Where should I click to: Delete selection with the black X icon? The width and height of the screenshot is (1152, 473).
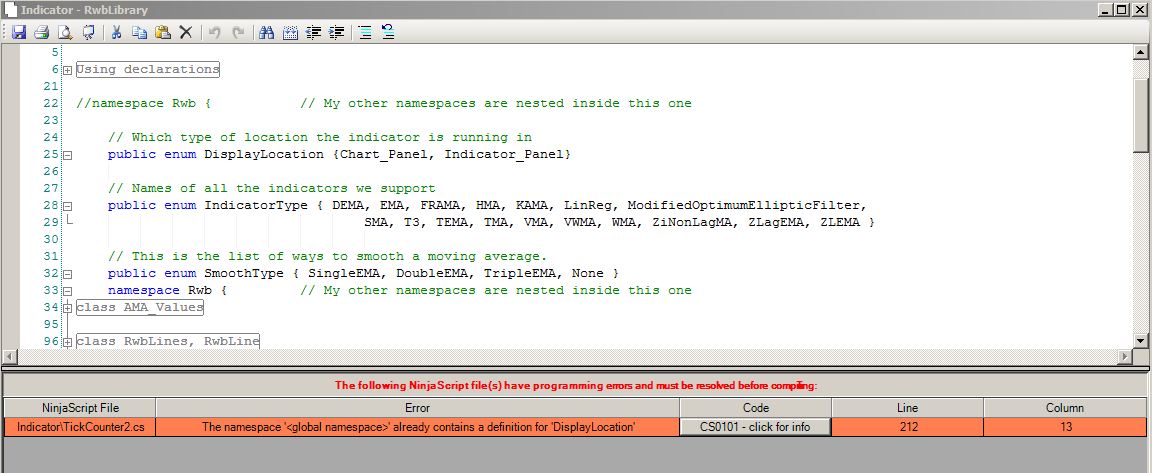pos(186,32)
